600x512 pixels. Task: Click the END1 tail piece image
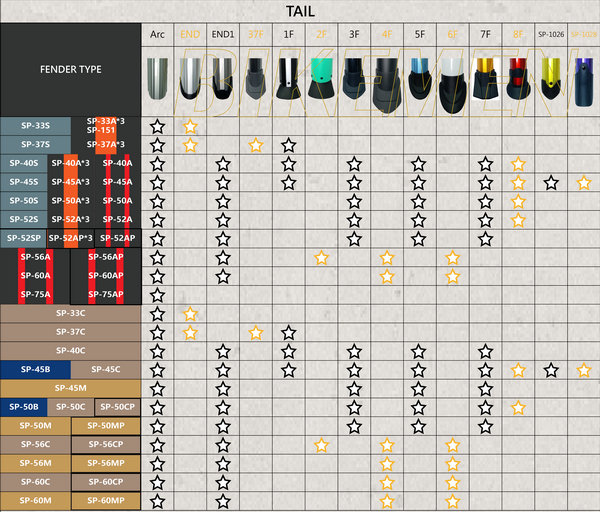(x=223, y=81)
